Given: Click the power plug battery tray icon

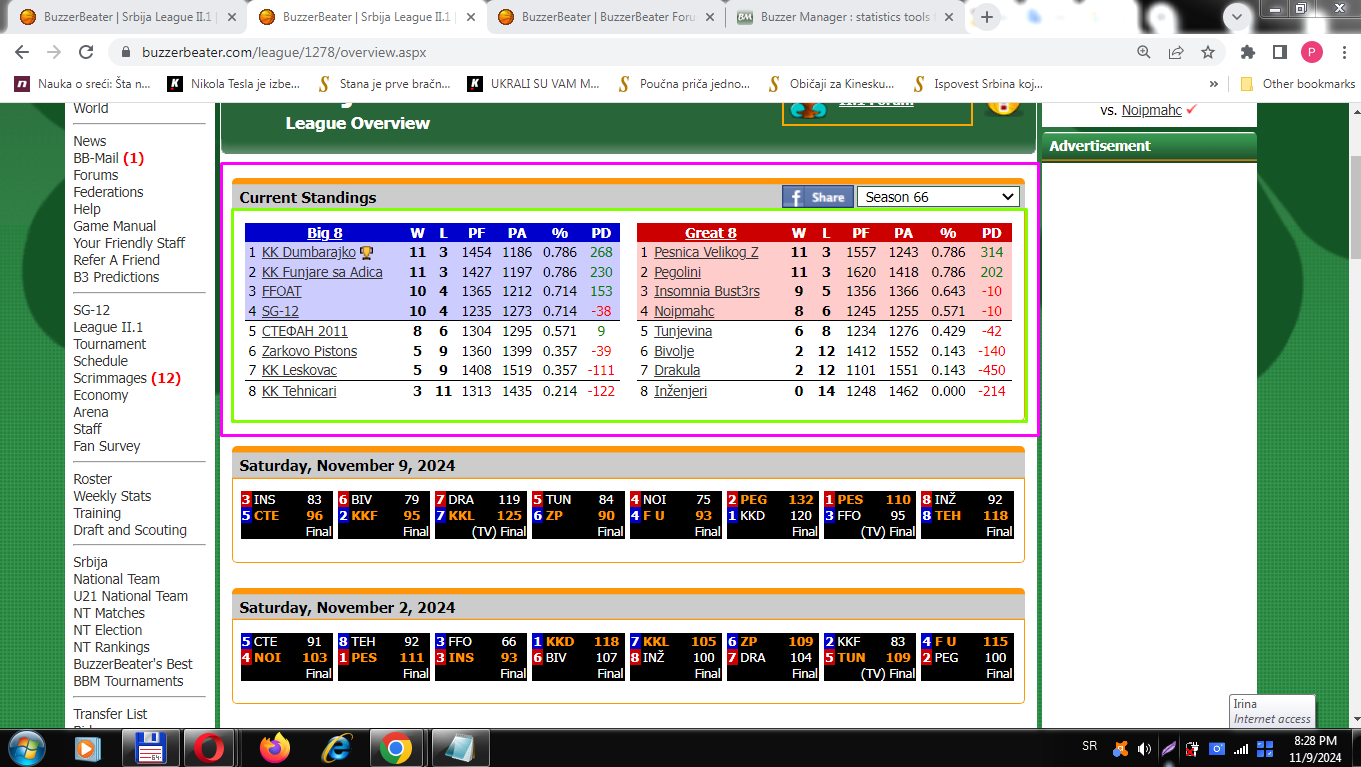Looking at the screenshot, I should coord(1192,748).
